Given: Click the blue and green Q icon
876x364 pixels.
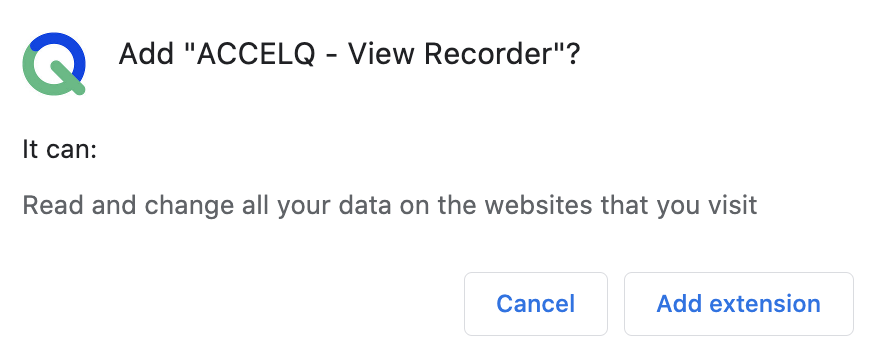Looking at the screenshot, I should tap(54, 64).
